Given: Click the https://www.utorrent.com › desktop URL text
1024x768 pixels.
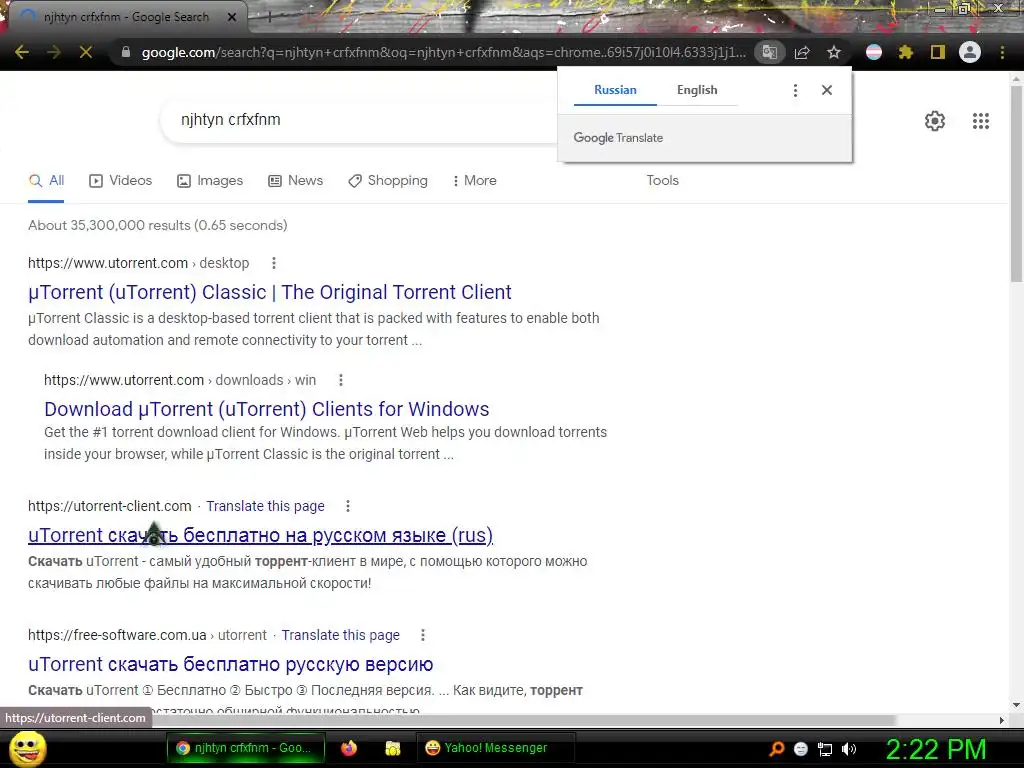Looking at the screenshot, I should (138, 263).
